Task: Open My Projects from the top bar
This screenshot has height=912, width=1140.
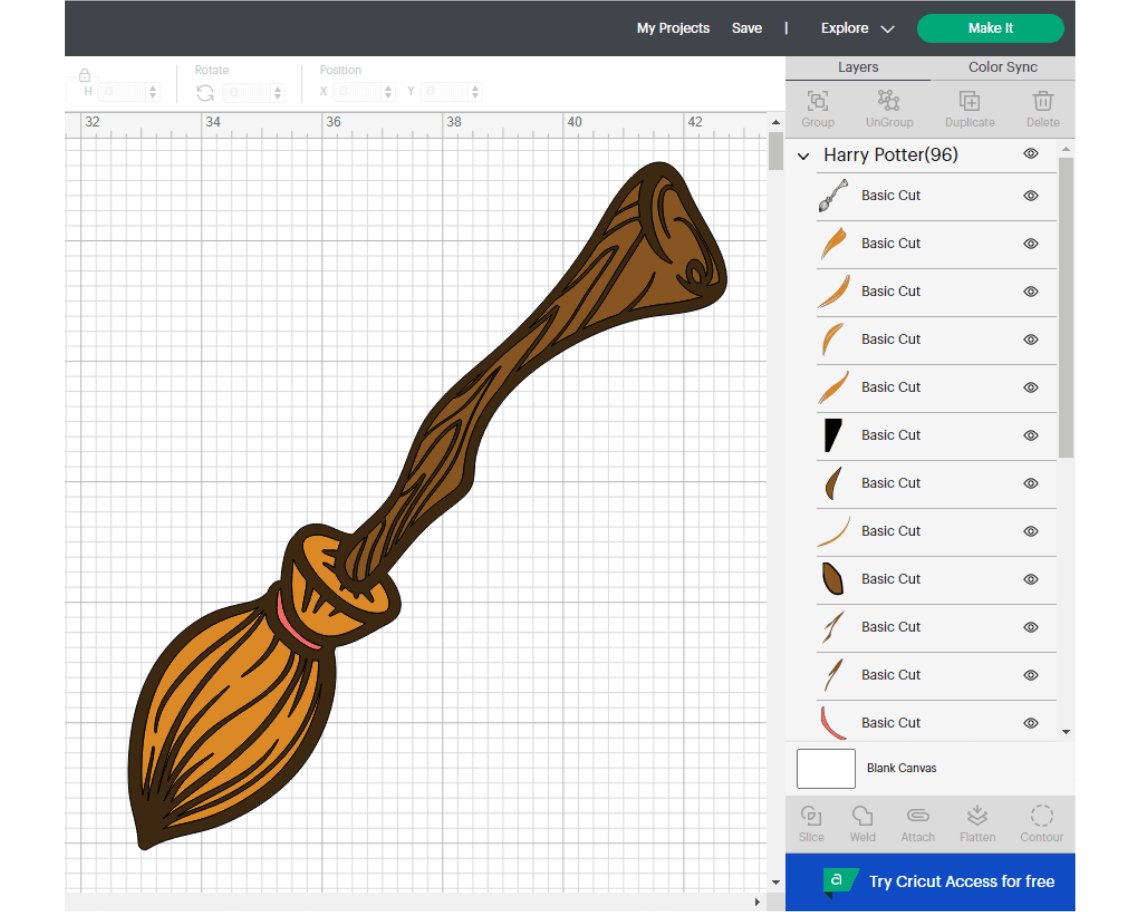Action: pos(673,28)
